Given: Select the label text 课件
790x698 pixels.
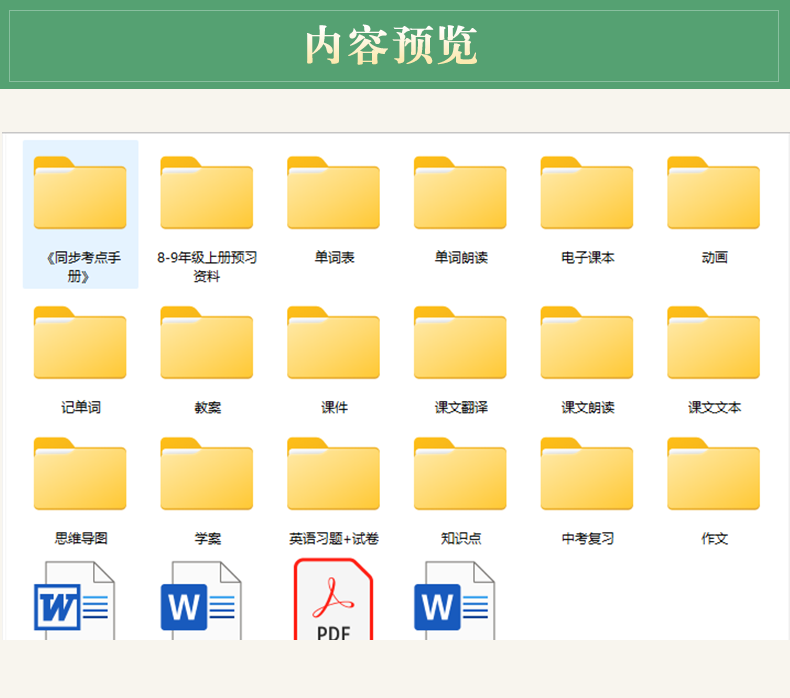Looking at the screenshot, I should coord(335,407).
